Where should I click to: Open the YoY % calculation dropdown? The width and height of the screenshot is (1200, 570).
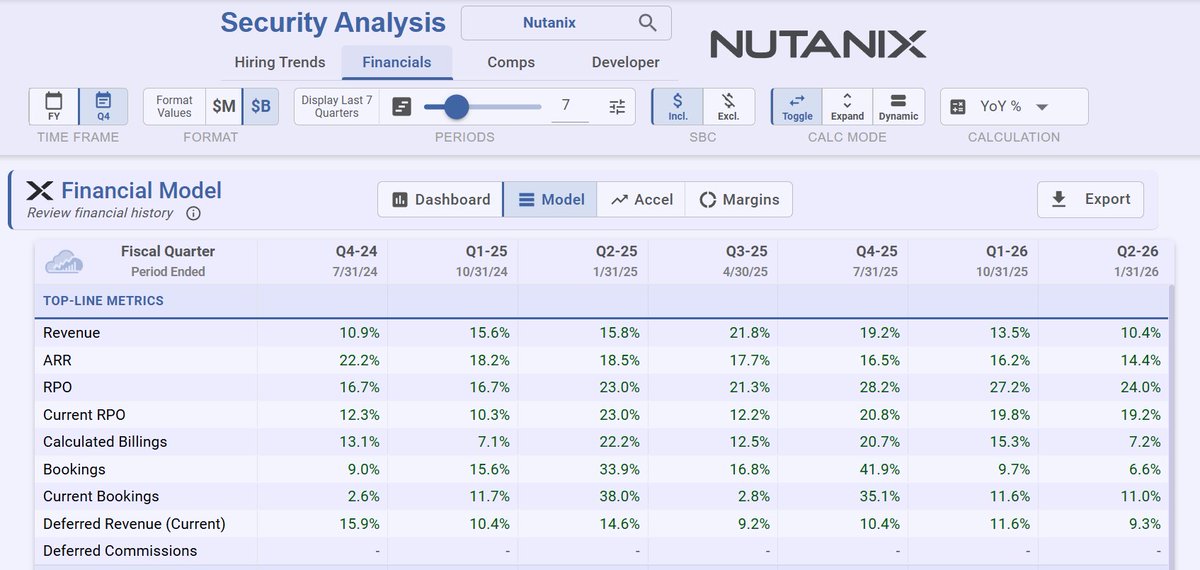point(1014,106)
